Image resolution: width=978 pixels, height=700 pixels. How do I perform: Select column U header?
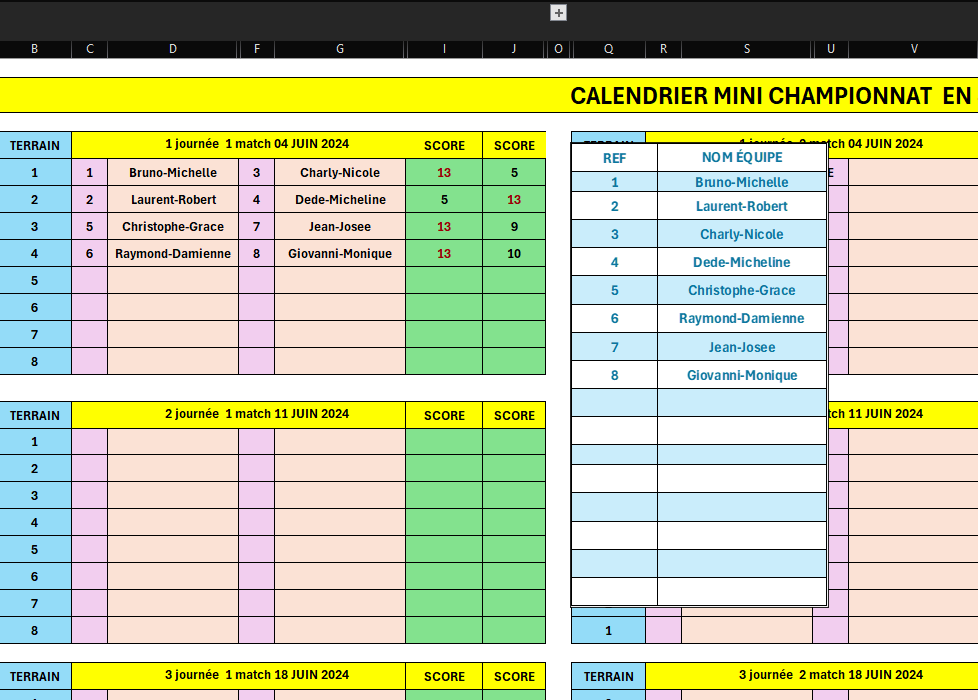[x=831, y=49]
